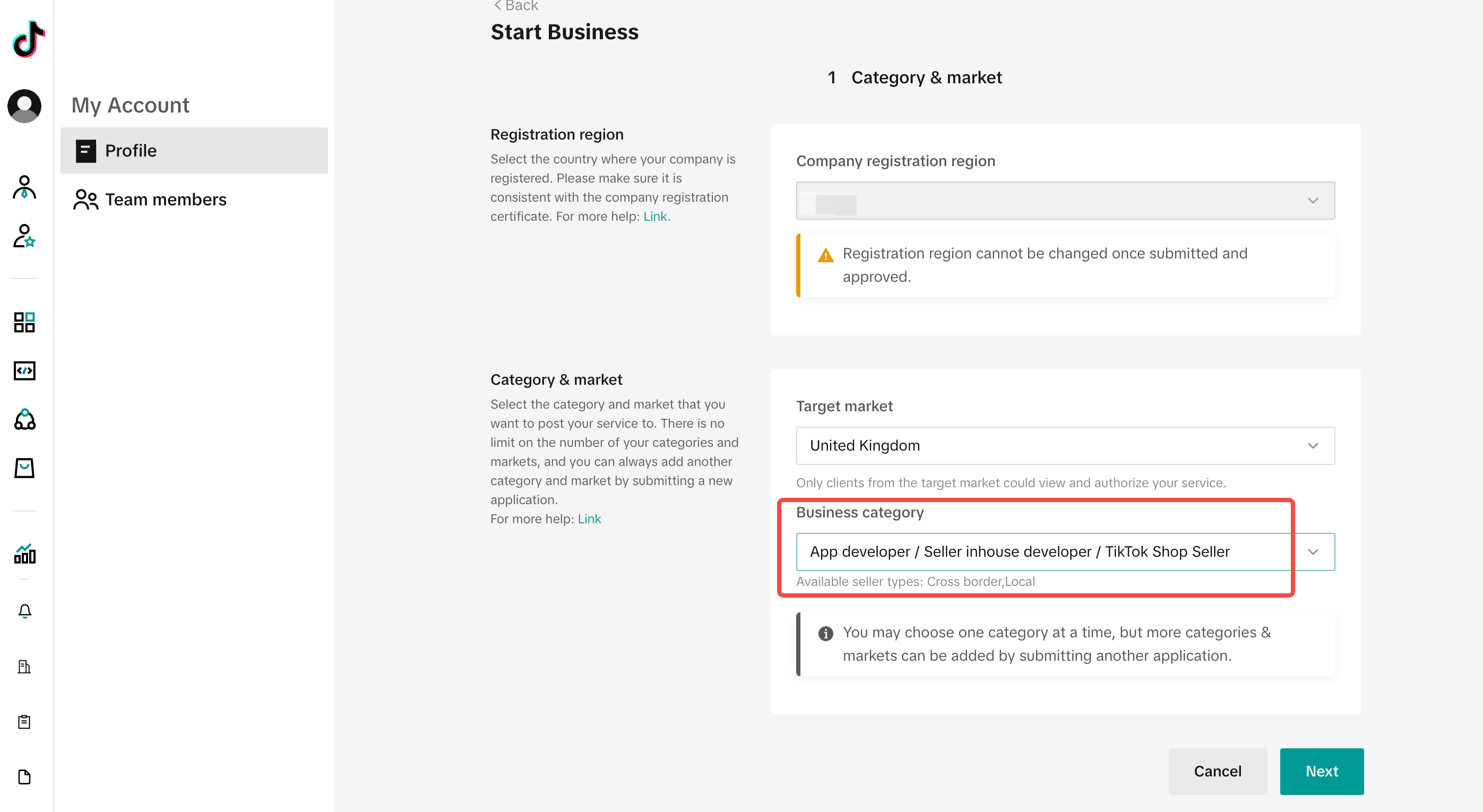1483x812 pixels.
Task: Click the shopping bag sidebar icon
Action: pyautogui.click(x=24, y=468)
